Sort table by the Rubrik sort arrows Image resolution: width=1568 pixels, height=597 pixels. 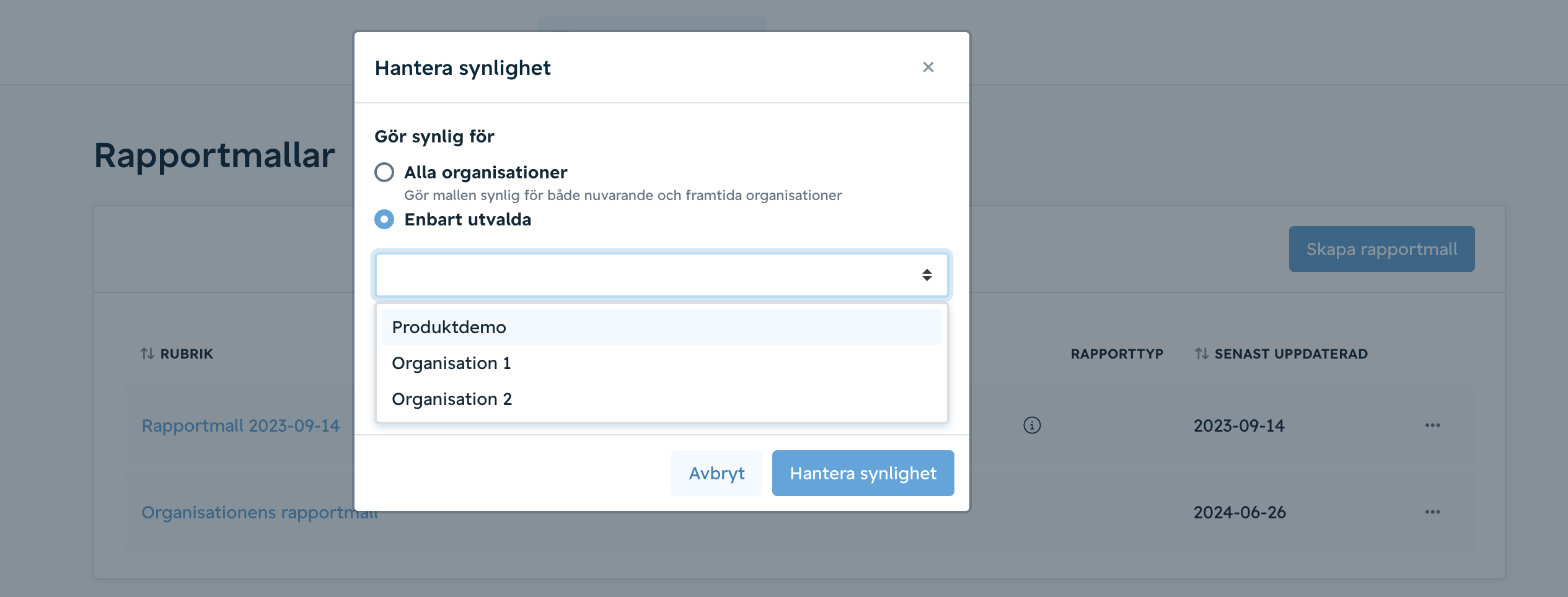coord(147,354)
